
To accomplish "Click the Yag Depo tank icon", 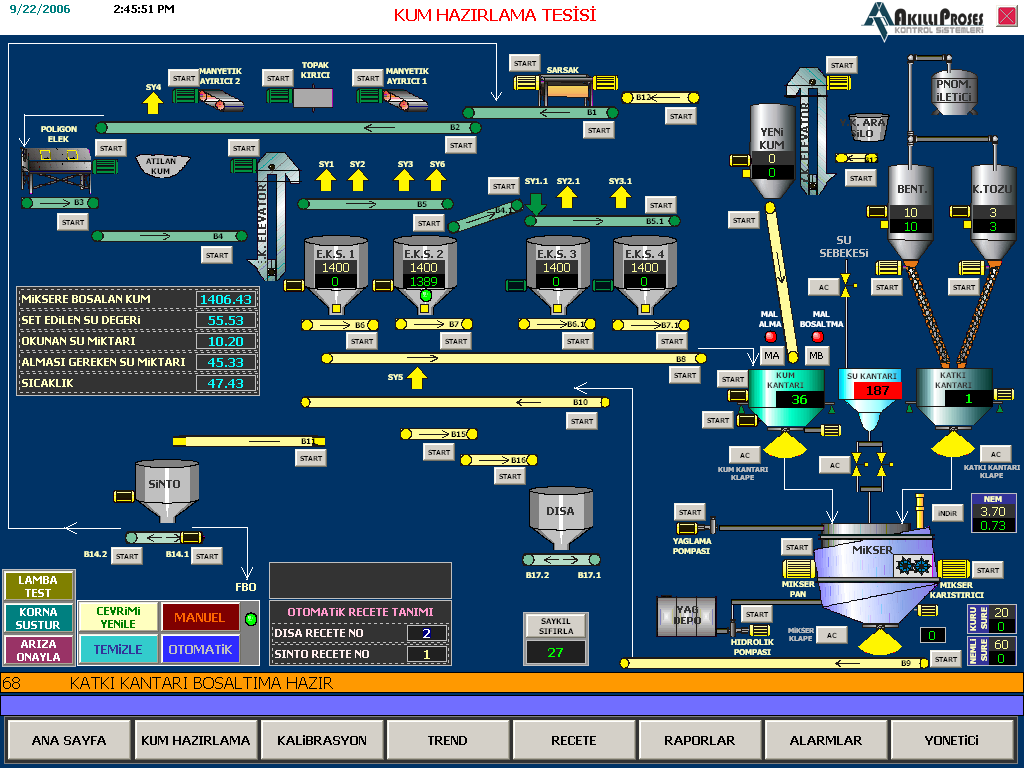I will click(x=686, y=616).
